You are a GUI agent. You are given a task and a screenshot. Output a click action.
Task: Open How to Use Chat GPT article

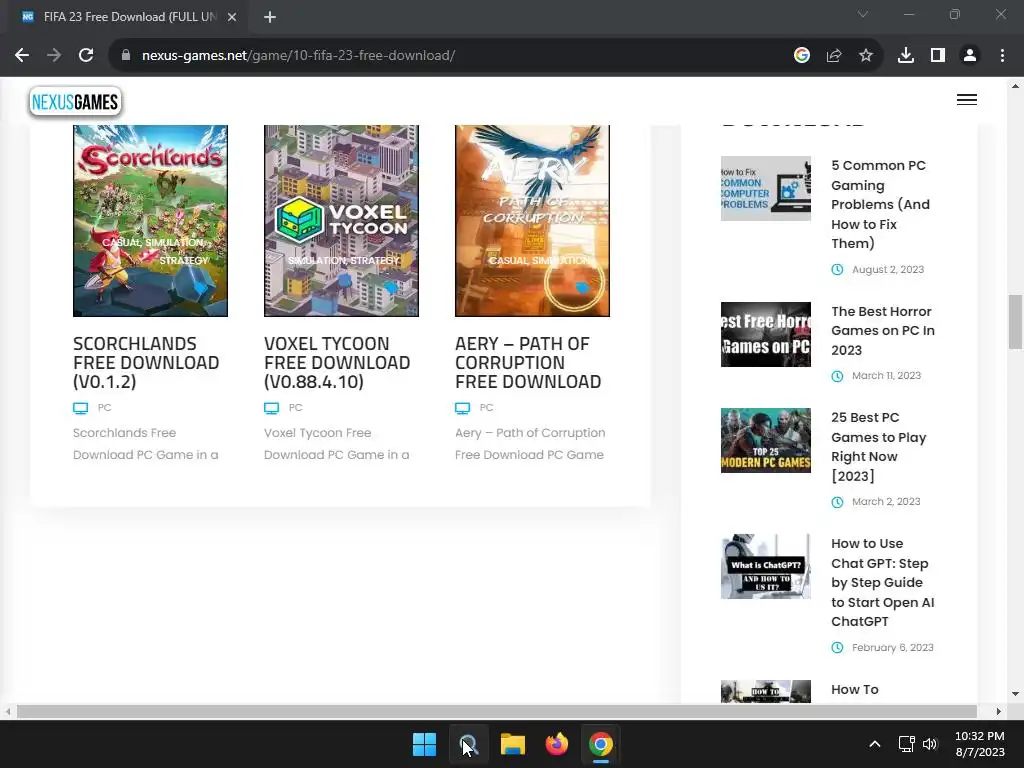(x=883, y=583)
